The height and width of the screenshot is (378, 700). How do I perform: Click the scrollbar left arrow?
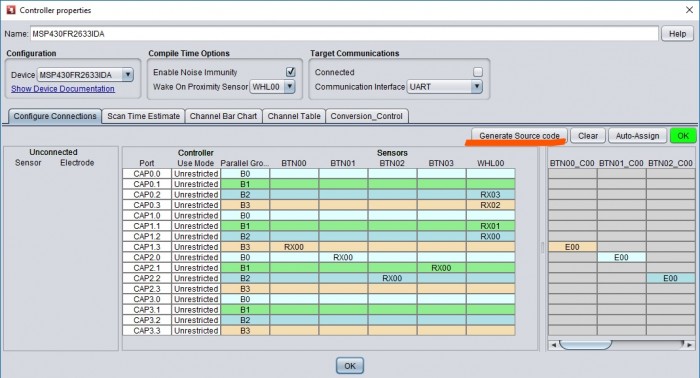[x=554, y=345]
